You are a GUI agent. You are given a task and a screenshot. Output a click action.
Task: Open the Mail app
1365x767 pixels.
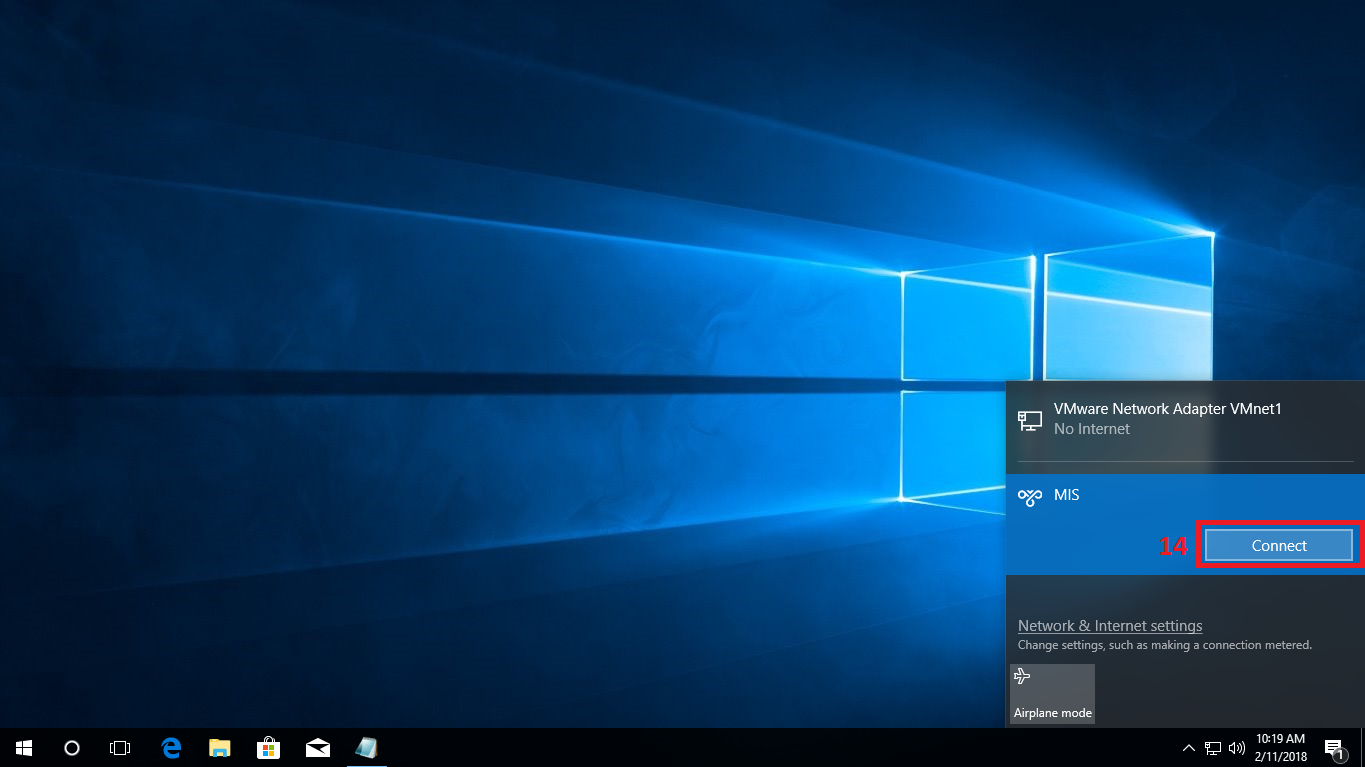(x=317, y=747)
